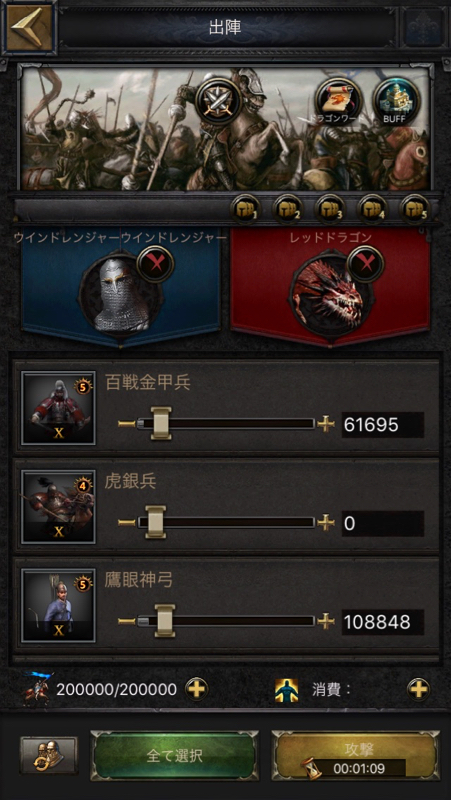Tap the 全て選択 green button
The image size is (451, 800).
pyautogui.click(x=174, y=756)
